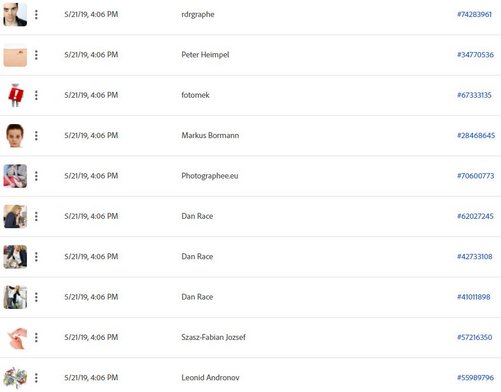Open the options menu for asset #62027245
The image size is (501, 392).
pos(36,216)
